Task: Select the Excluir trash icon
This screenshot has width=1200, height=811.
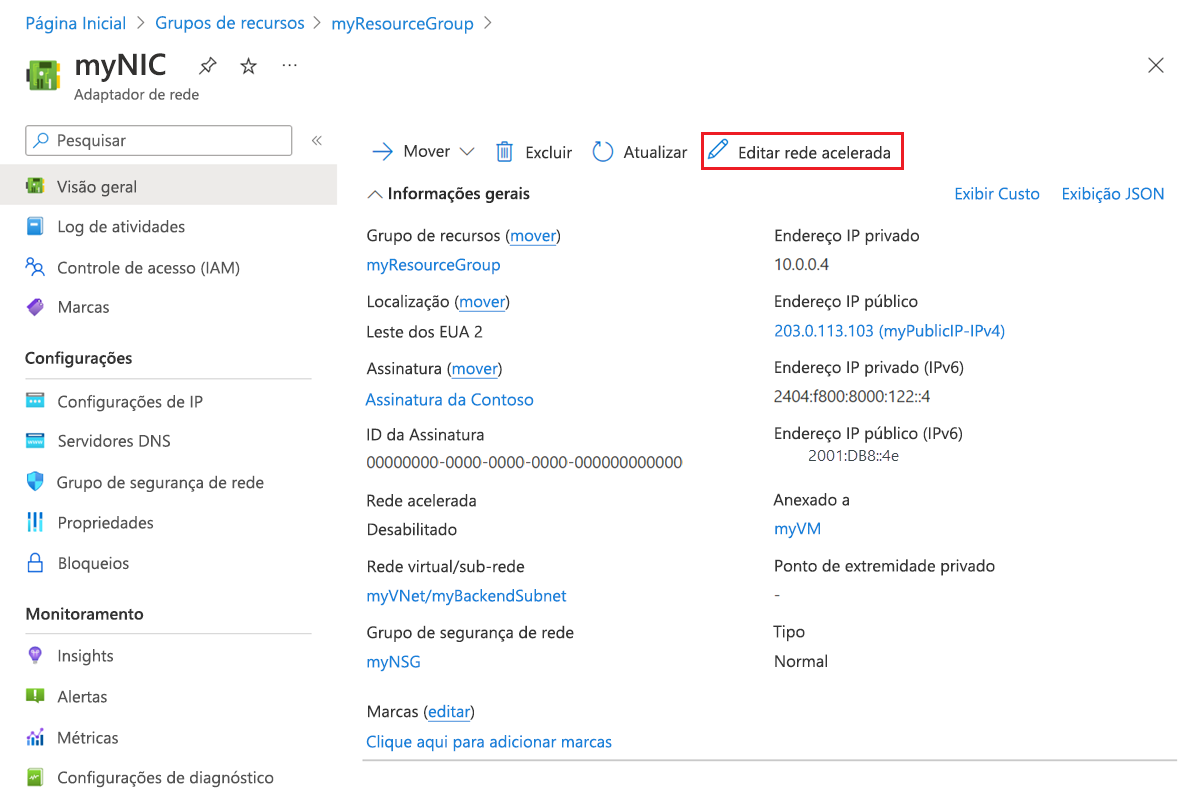Action: click(503, 151)
